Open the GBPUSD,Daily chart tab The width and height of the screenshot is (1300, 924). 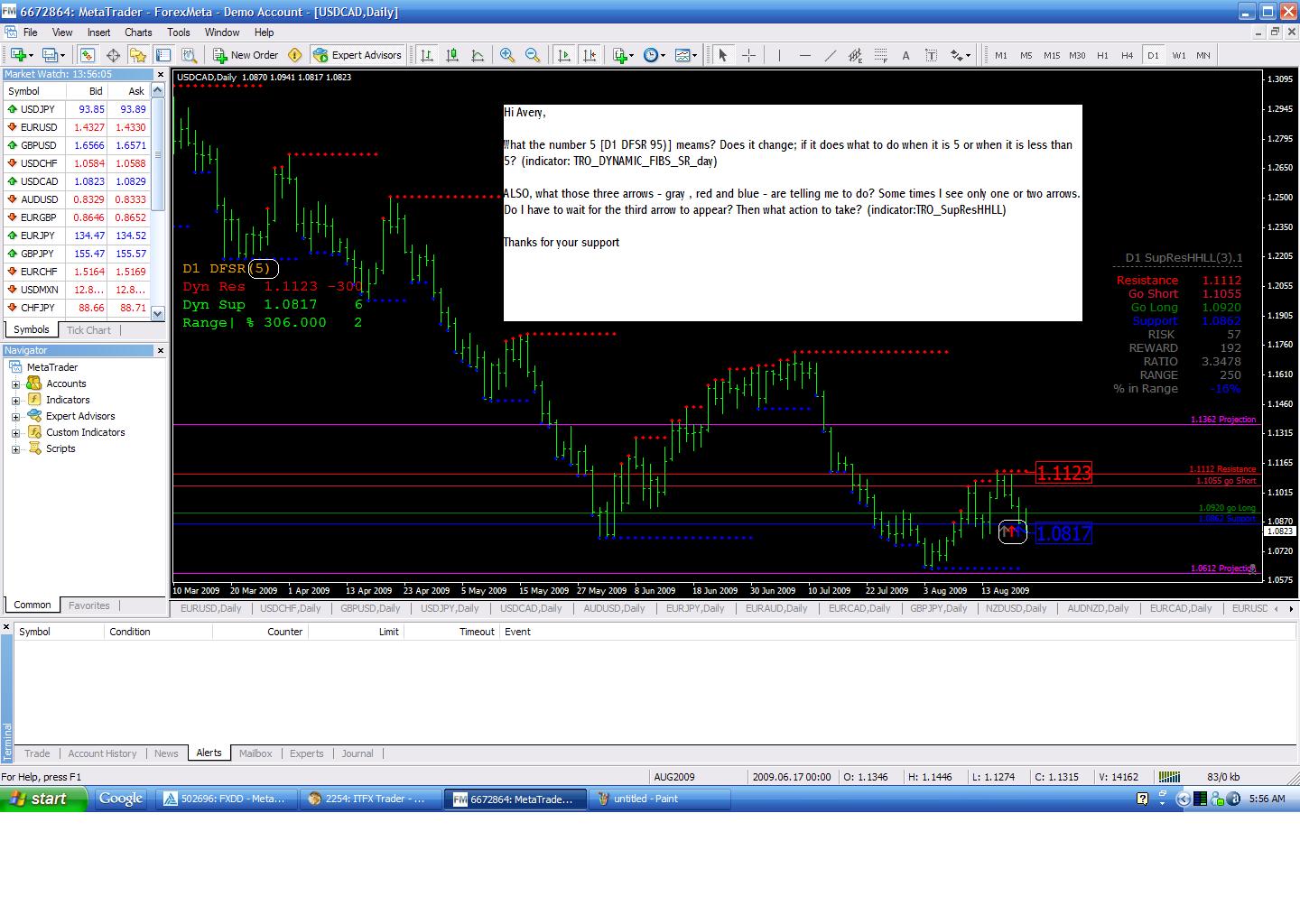click(370, 608)
